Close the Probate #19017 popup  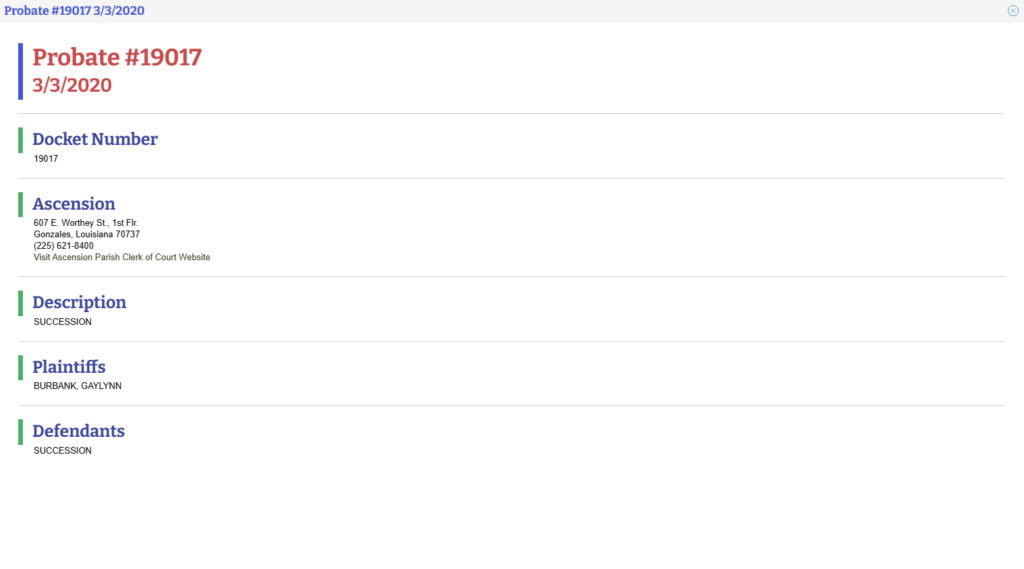[x=1013, y=10]
